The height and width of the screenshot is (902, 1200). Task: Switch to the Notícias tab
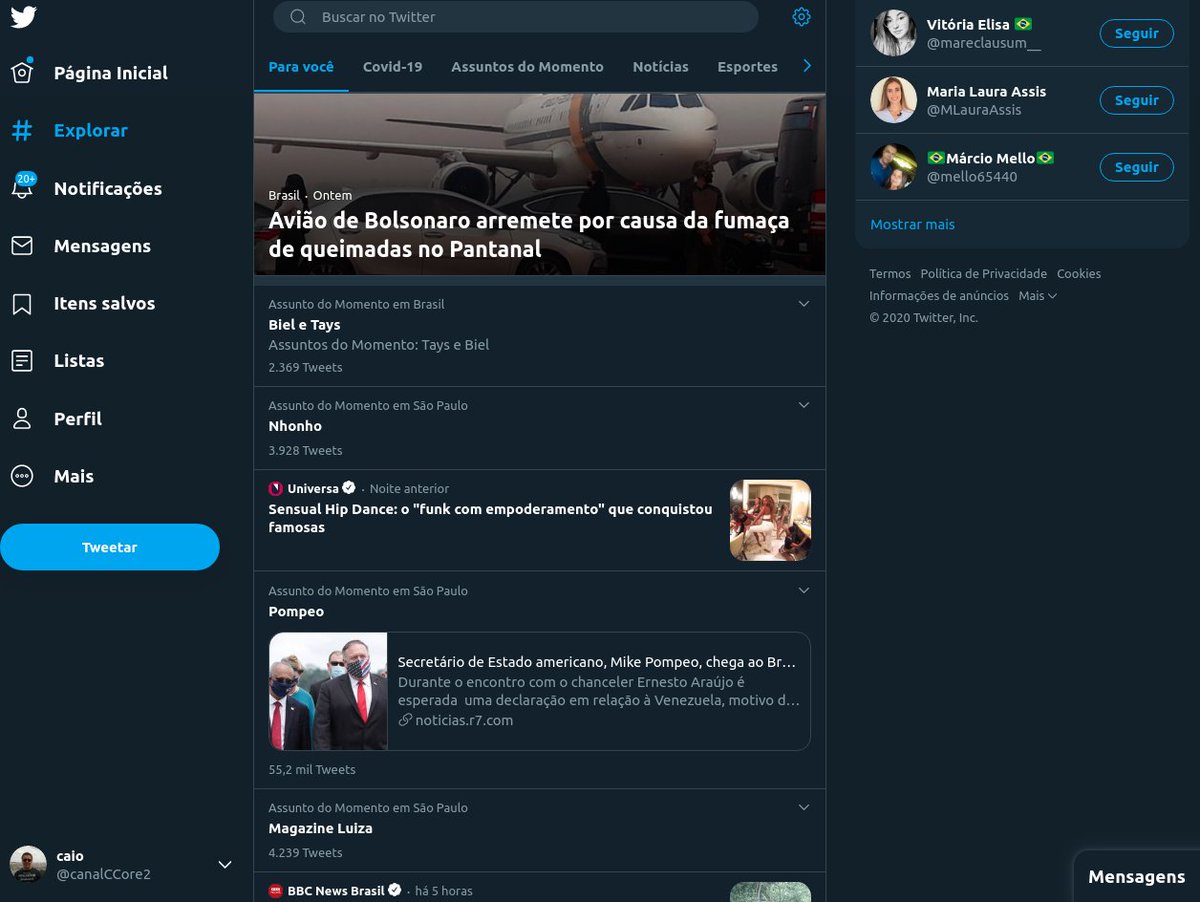[x=660, y=66]
